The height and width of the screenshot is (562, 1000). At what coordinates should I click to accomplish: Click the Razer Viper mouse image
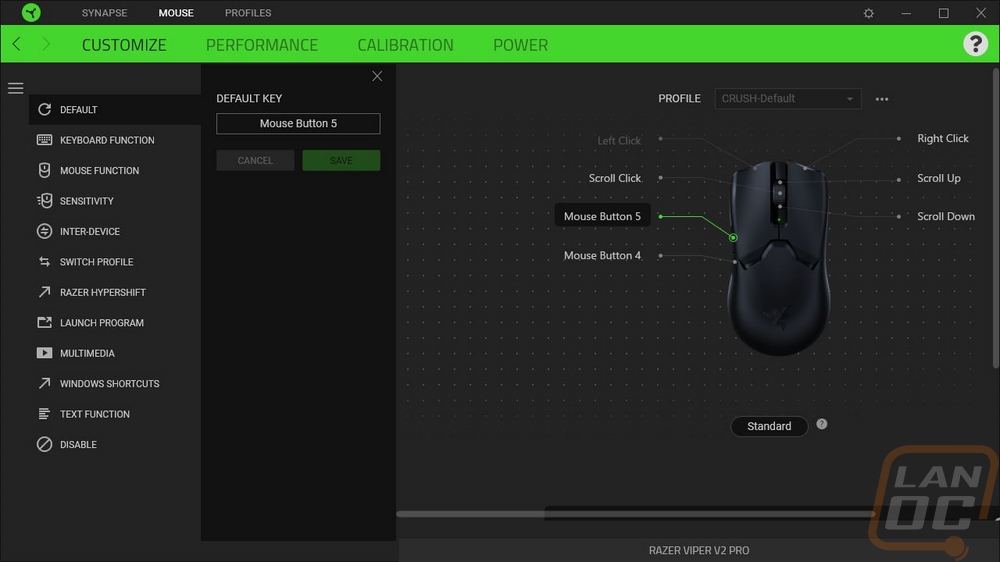click(x=779, y=258)
